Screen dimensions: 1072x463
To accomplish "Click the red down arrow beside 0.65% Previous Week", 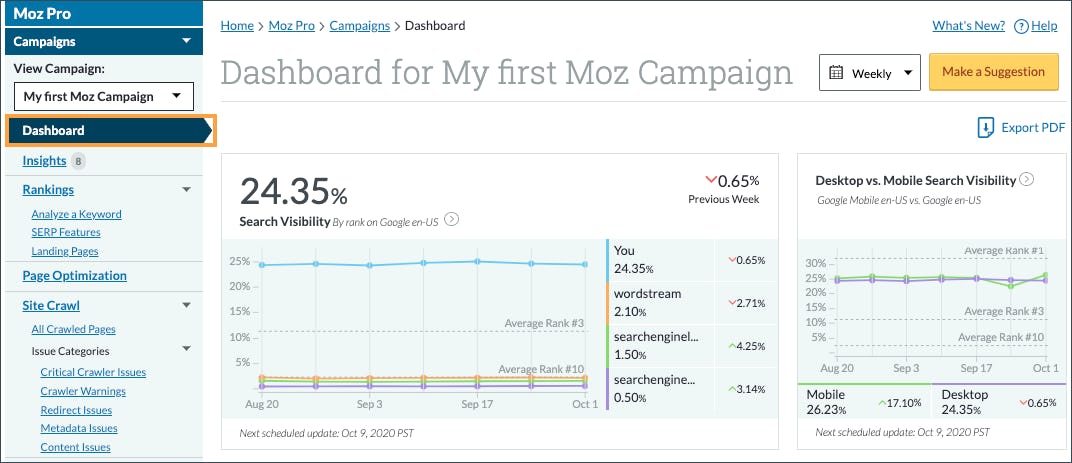I will pyautogui.click(x=711, y=180).
